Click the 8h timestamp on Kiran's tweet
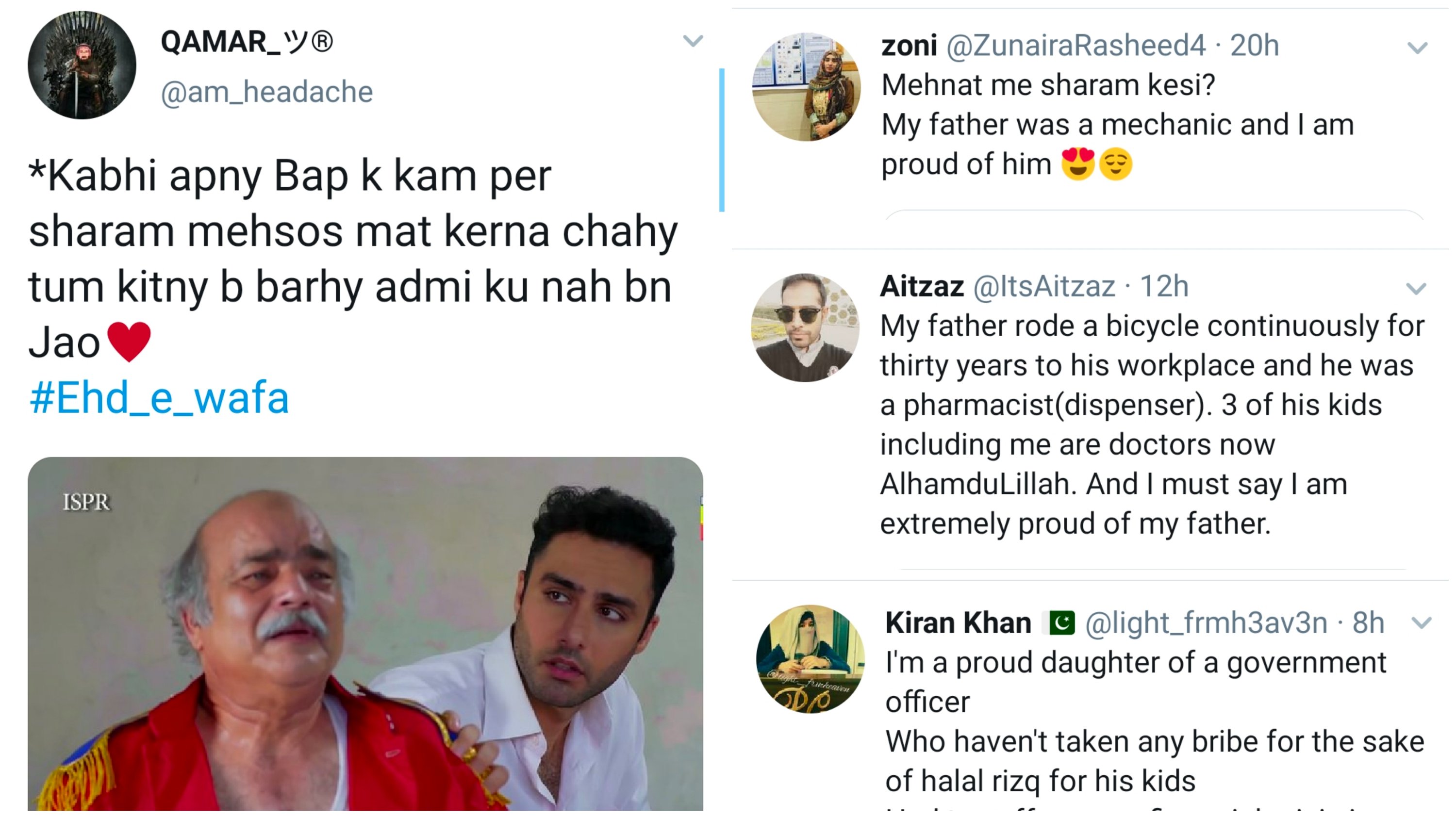1456x818 pixels. (1368, 622)
